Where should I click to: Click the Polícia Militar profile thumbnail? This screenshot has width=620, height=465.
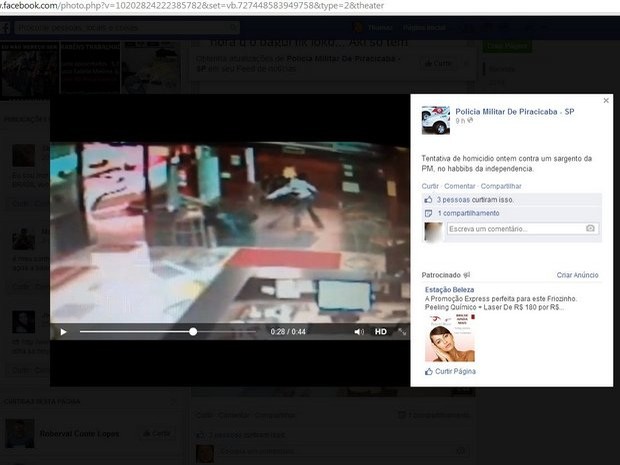coord(435,119)
